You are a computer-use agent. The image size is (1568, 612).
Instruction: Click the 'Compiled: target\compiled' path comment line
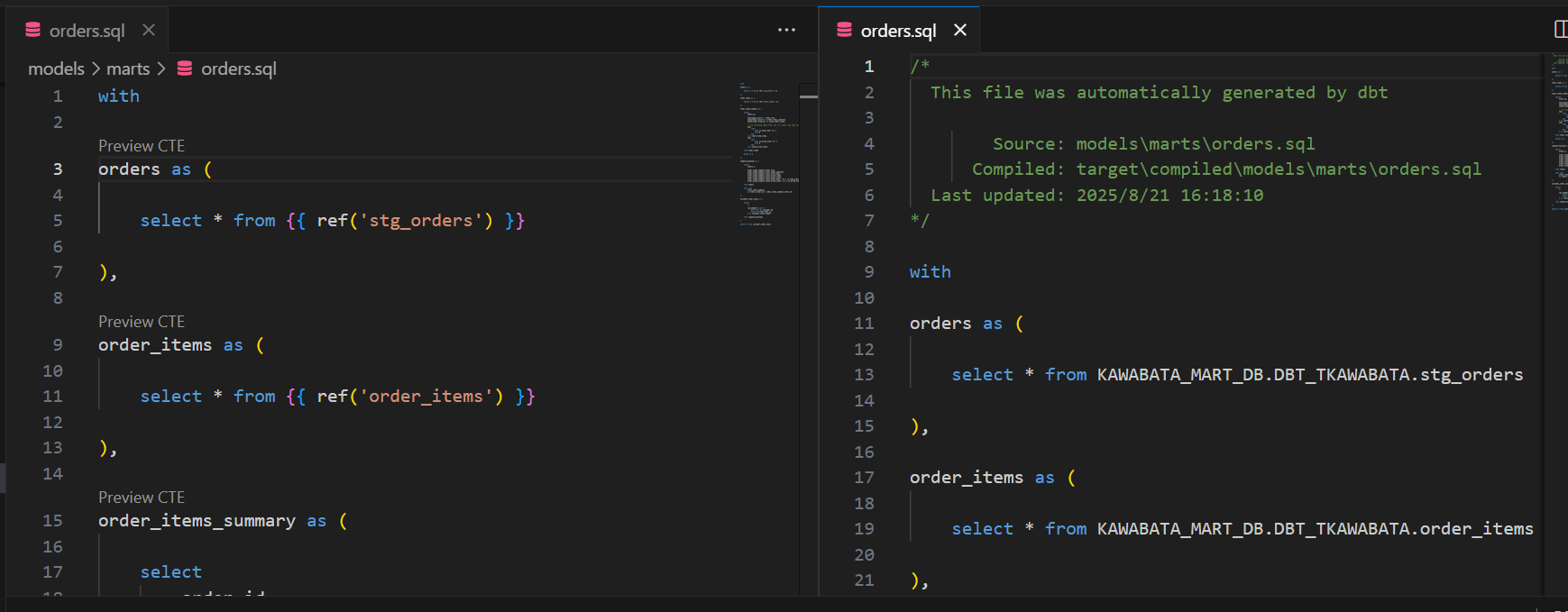pyautogui.click(x=1226, y=169)
